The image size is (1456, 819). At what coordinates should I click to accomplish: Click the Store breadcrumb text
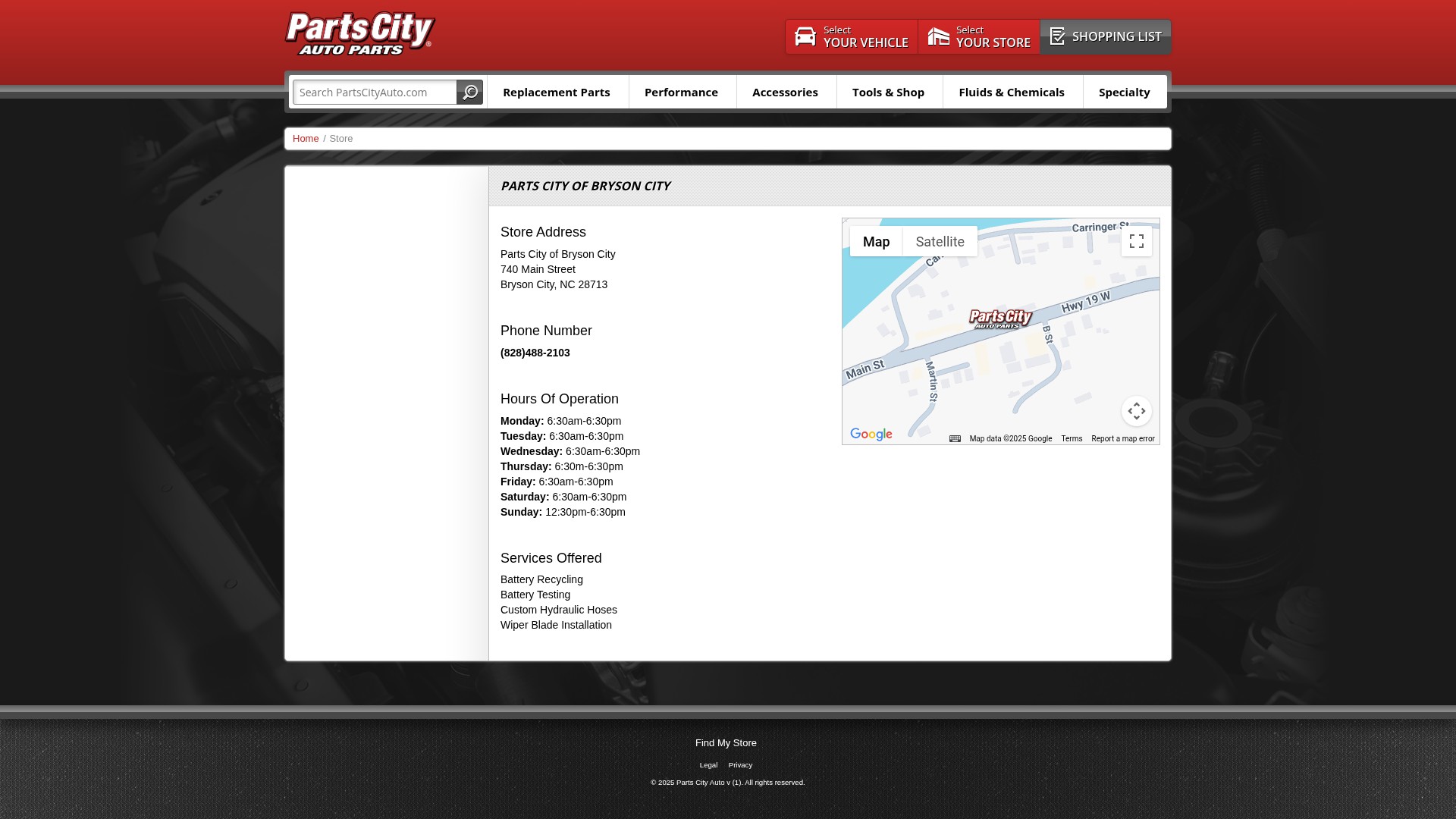(341, 139)
